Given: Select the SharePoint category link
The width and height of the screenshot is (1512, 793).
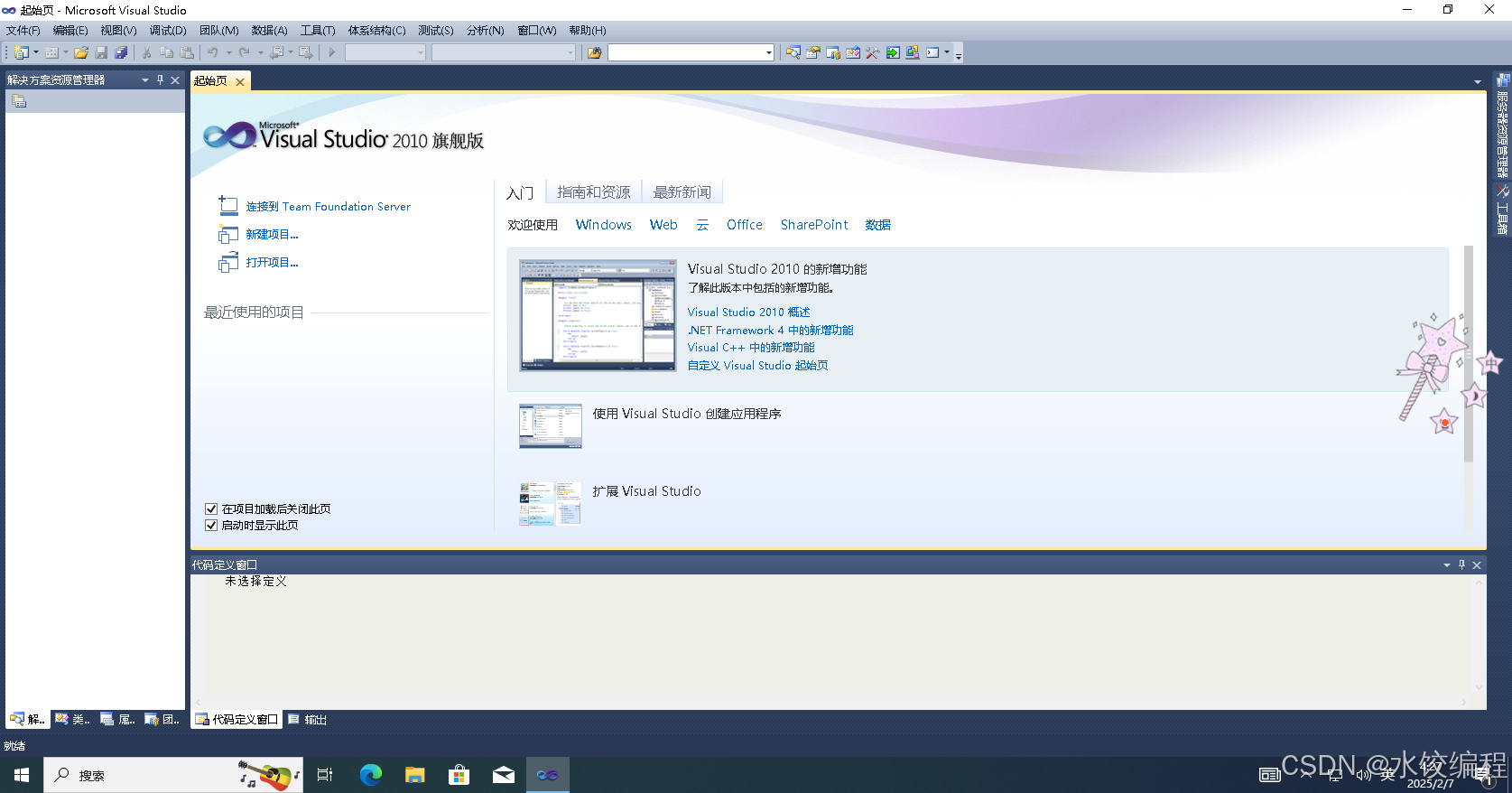Looking at the screenshot, I should pyautogui.click(x=814, y=225).
